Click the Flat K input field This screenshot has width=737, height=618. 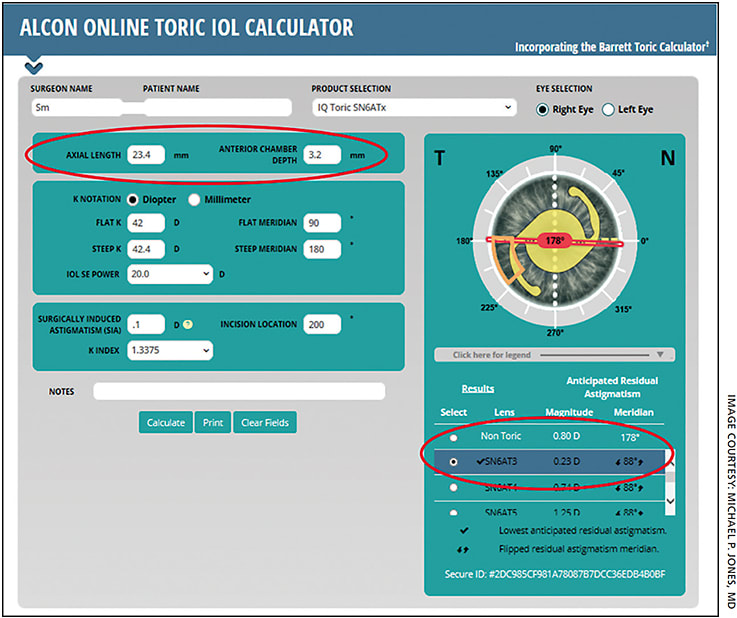(x=146, y=223)
